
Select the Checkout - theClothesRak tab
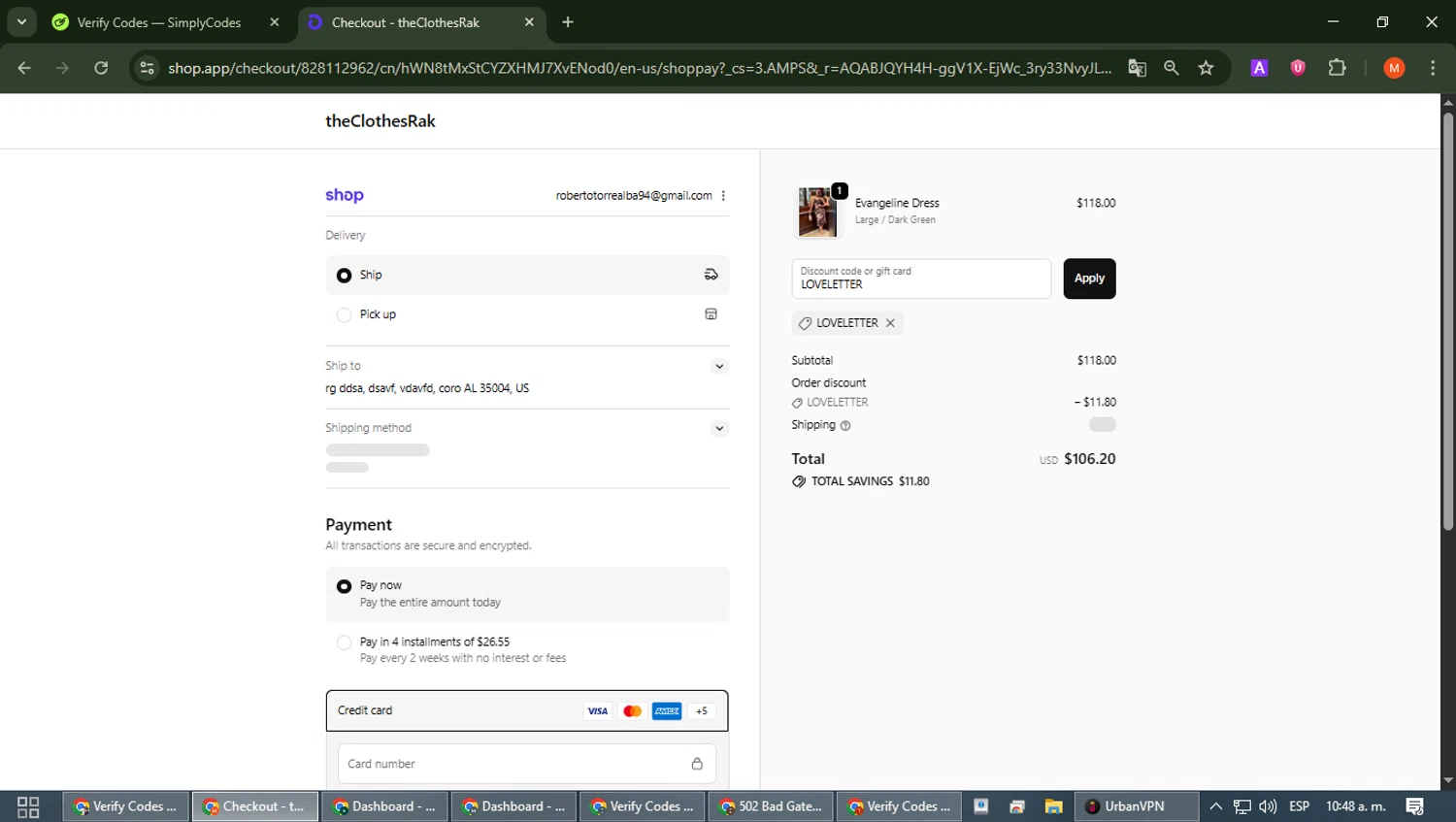pyautogui.click(x=406, y=22)
